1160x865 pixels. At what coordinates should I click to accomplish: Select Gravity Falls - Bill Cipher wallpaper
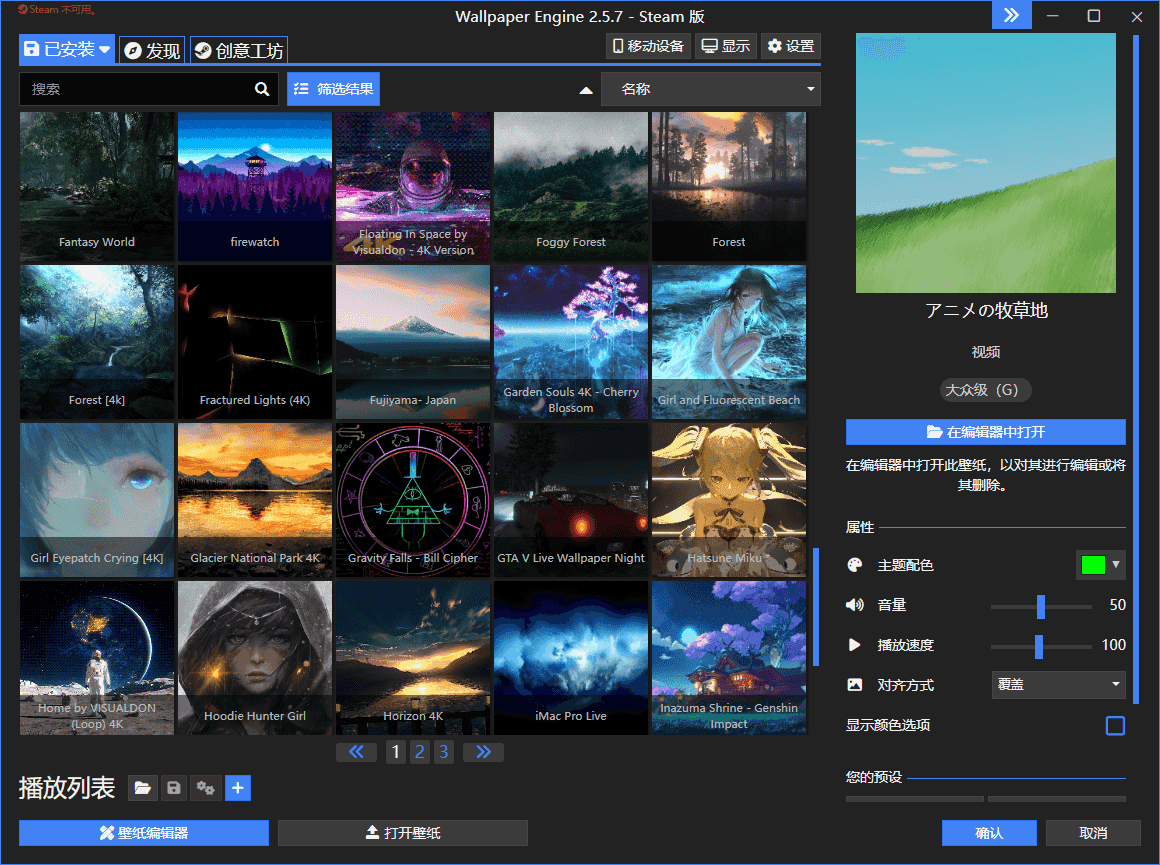[413, 500]
